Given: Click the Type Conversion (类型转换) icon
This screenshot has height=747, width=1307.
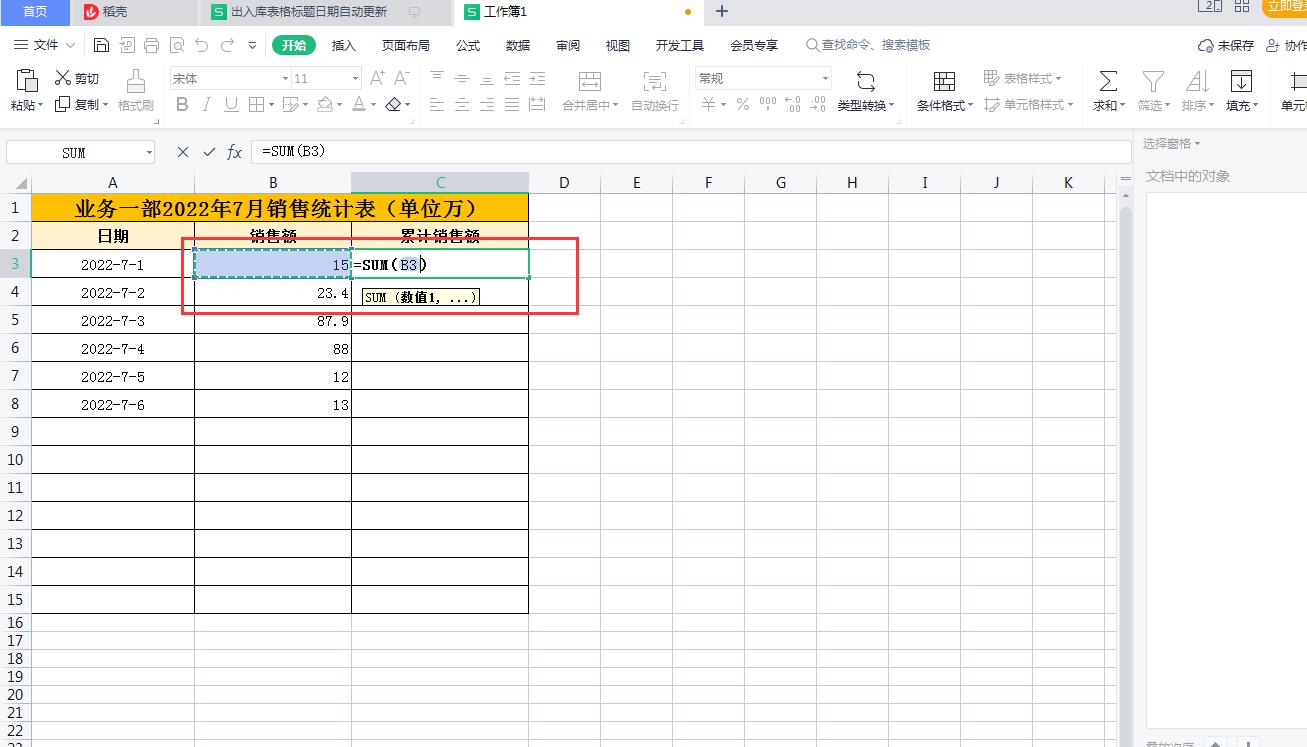Looking at the screenshot, I should pos(866,81).
